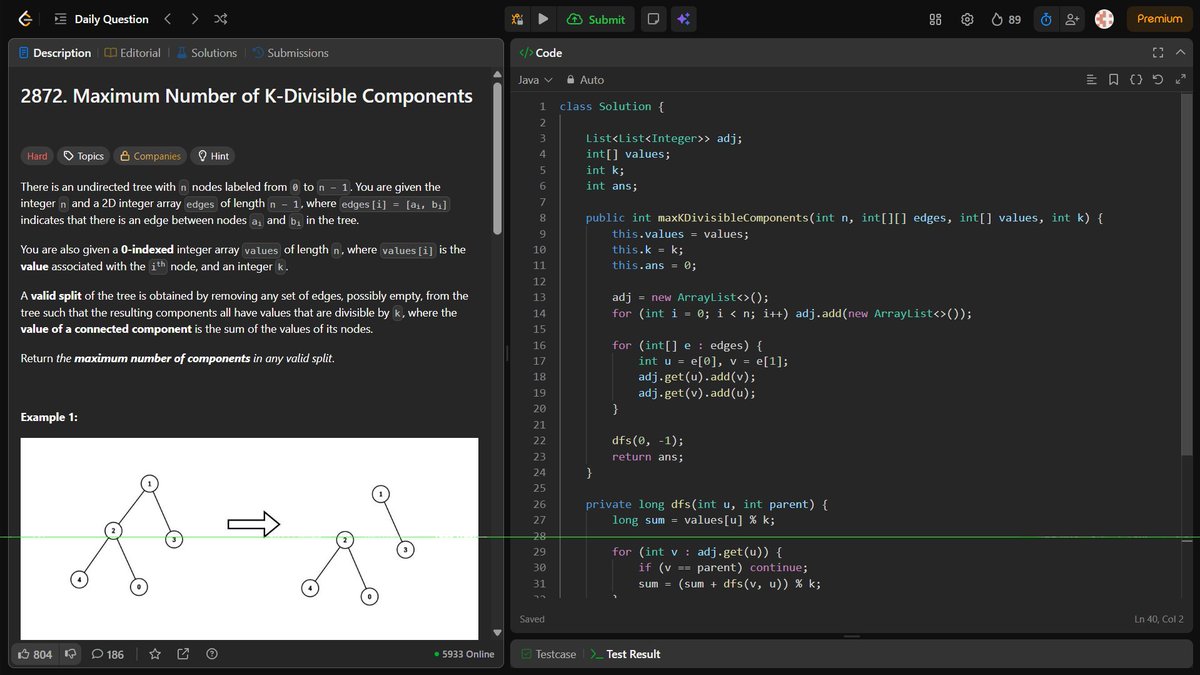Open the random question shuffle icon
This screenshot has width=1200, height=675.
pos(220,18)
